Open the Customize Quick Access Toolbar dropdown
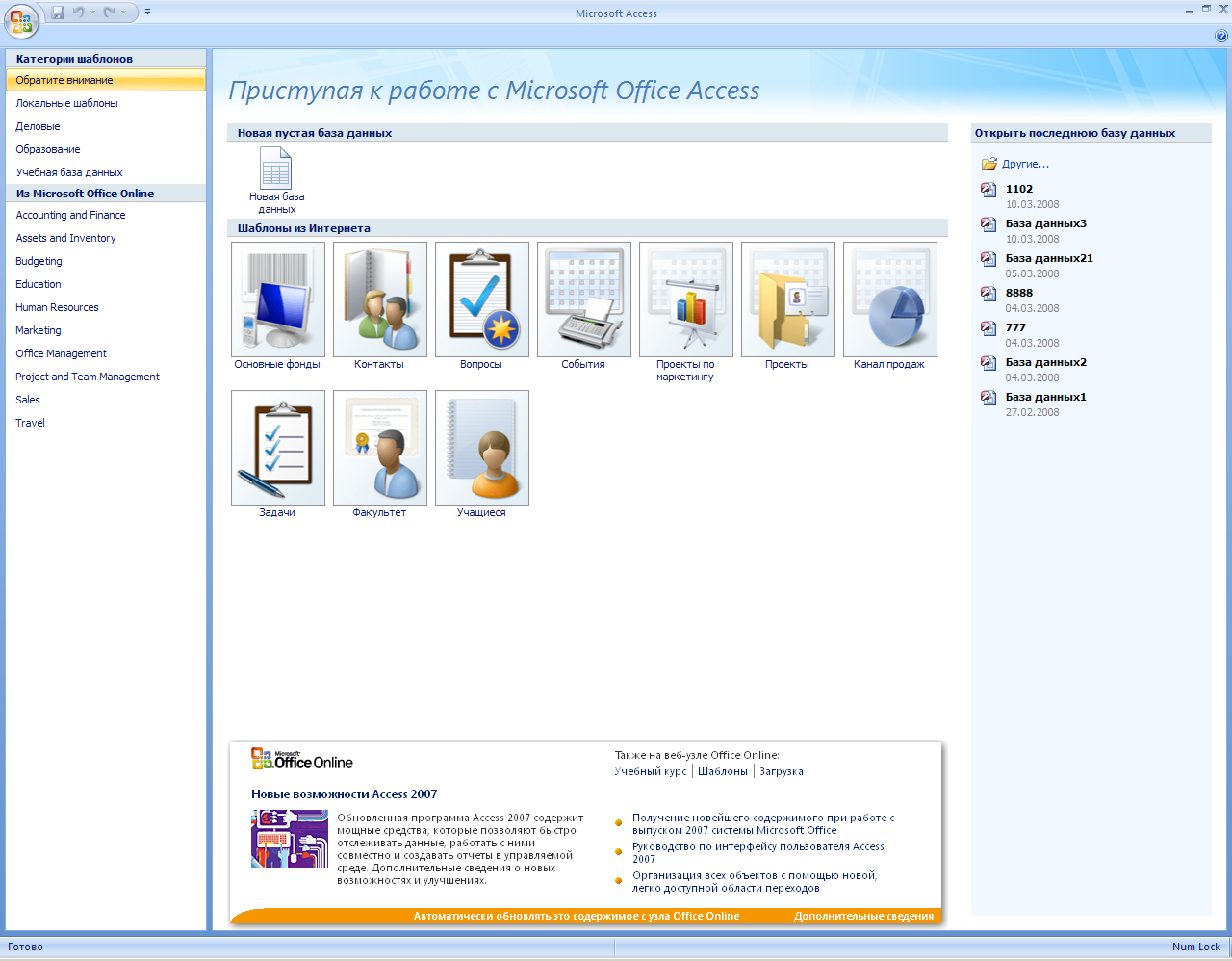Viewport: 1232px width, 961px height. click(147, 13)
